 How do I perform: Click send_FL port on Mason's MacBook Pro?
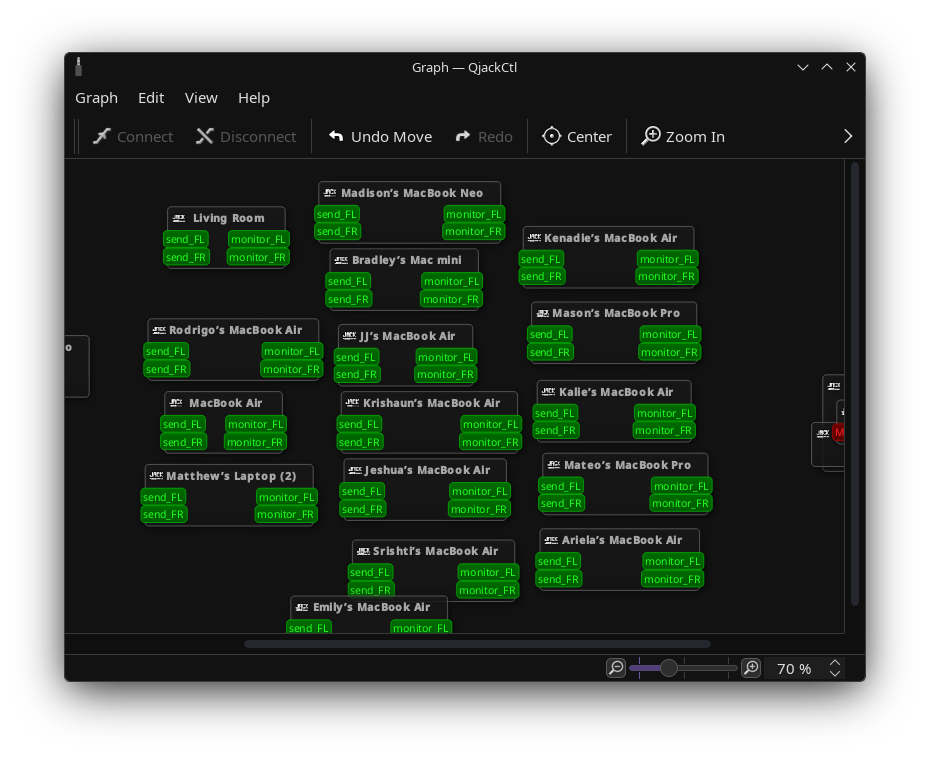549,335
